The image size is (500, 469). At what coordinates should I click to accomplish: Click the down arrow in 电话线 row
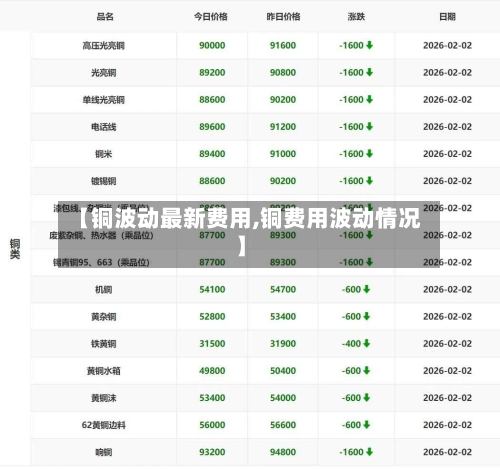click(x=369, y=127)
